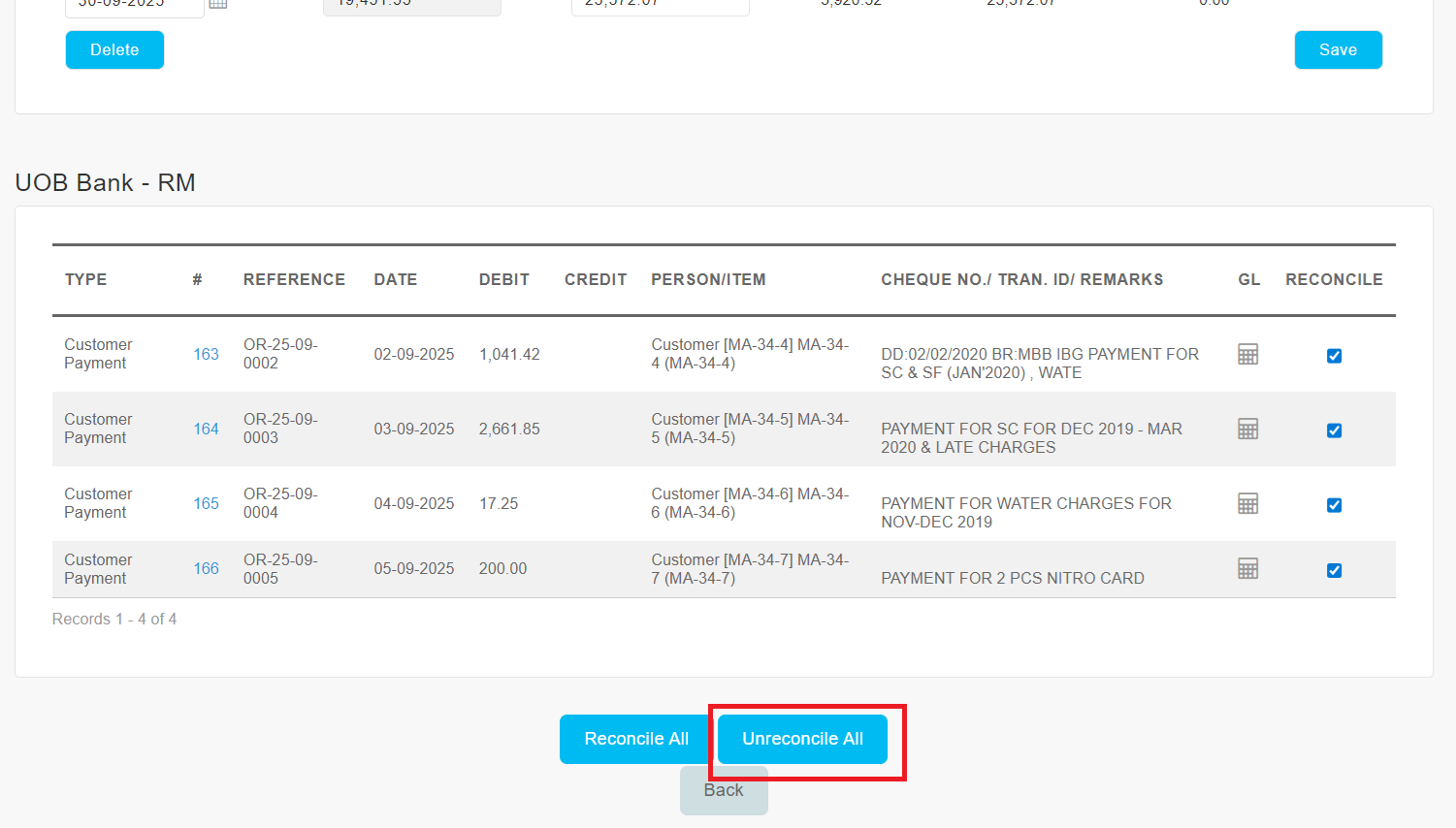Focus the 25,372.07 balance input field
The image size is (1456, 828).
tap(660, 5)
